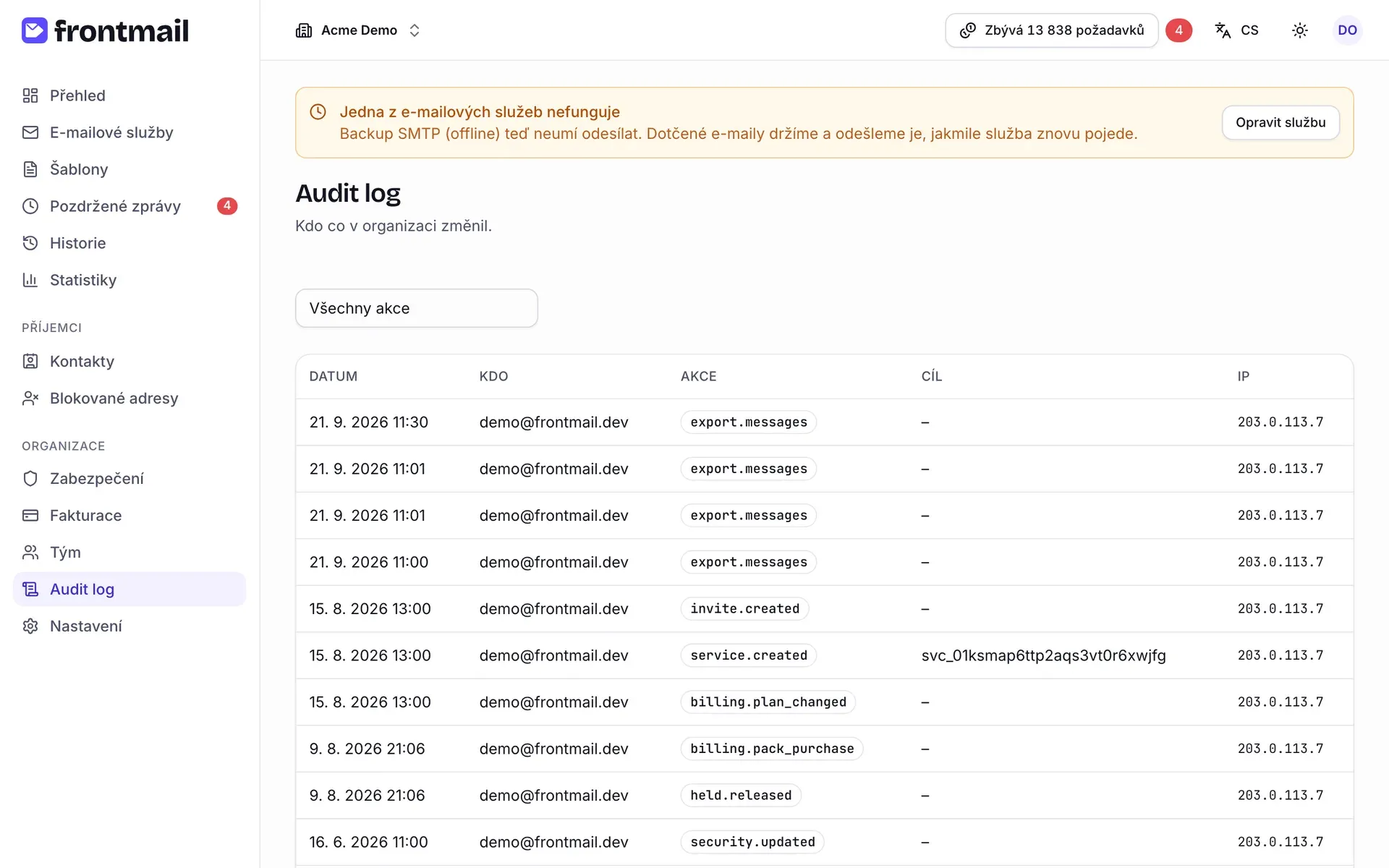The width and height of the screenshot is (1389, 868).
Task: Click the invite.created action badge
Action: pyautogui.click(x=744, y=609)
